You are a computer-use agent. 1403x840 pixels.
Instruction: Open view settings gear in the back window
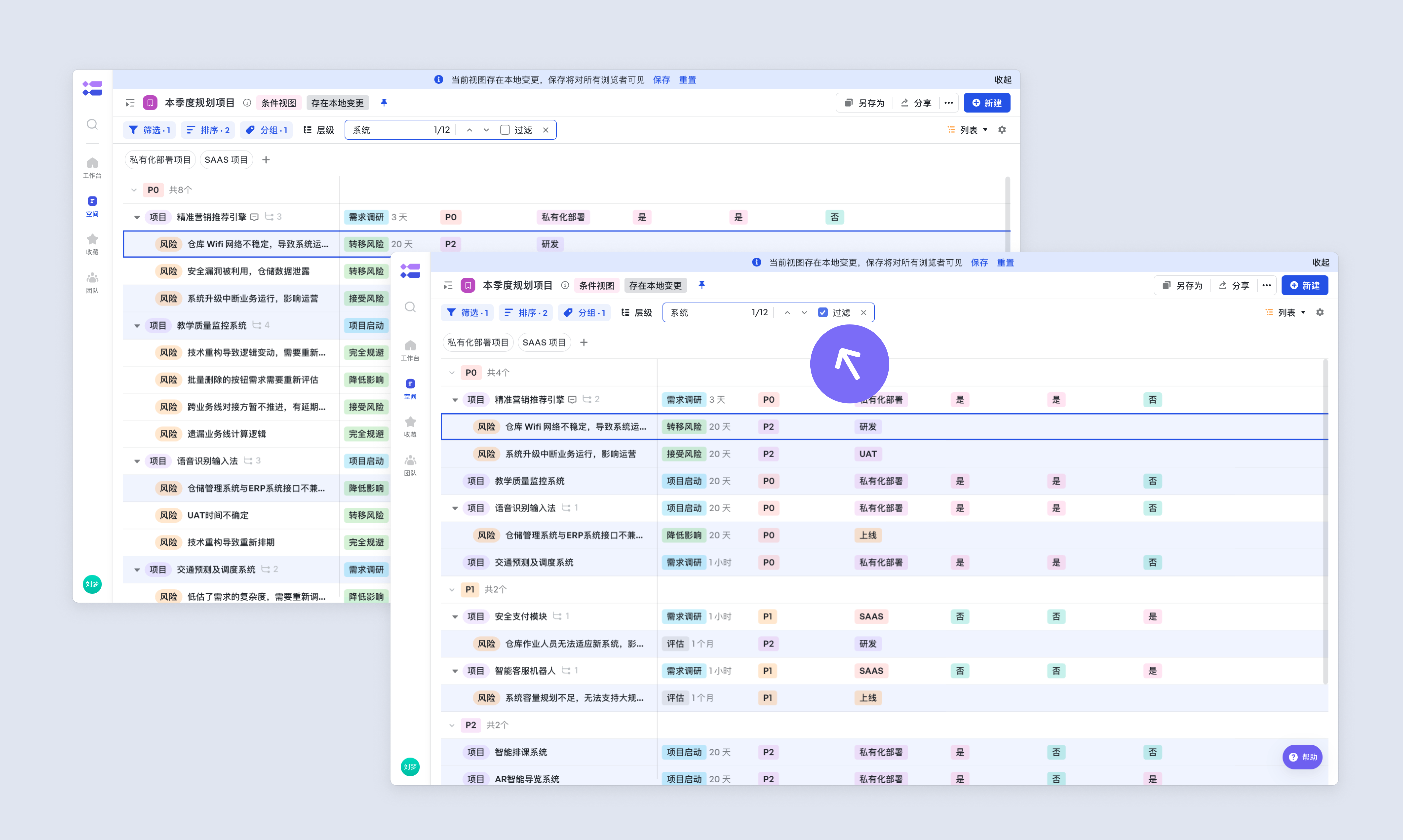[x=1002, y=130]
